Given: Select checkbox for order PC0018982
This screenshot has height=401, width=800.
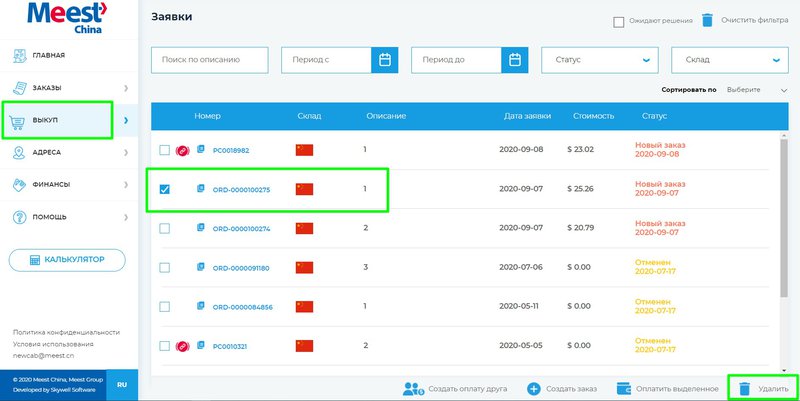Looking at the screenshot, I should coord(164,150).
